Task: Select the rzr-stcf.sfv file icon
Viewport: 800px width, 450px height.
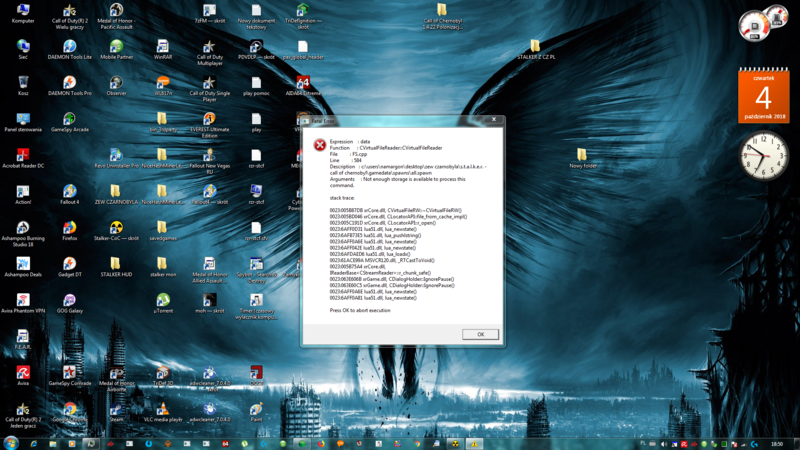Action: click(256, 231)
